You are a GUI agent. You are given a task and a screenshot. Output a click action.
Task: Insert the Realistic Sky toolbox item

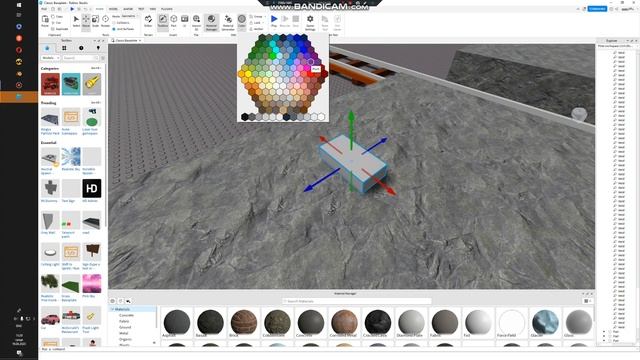71,159
